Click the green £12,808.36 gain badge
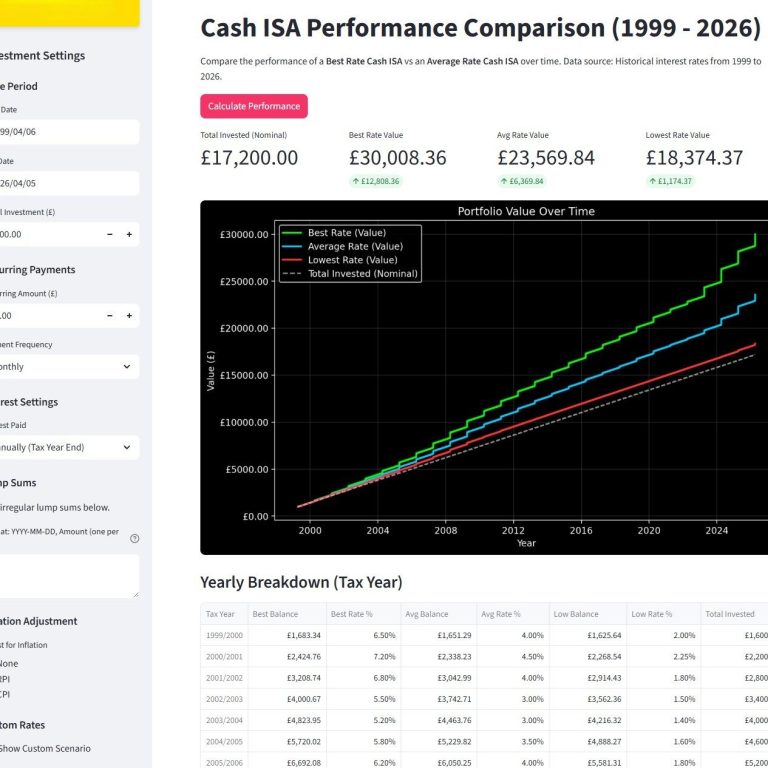Image resolution: width=768 pixels, height=768 pixels. [375, 181]
